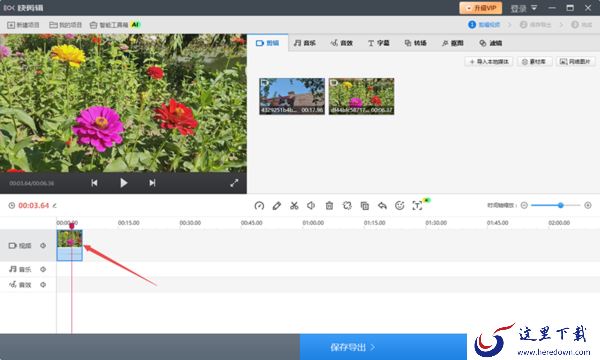Image resolution: width=600 pixels, height=360 pixels.
Task: Open 我的项目 in the top toolbar
Action: [66, 25]
